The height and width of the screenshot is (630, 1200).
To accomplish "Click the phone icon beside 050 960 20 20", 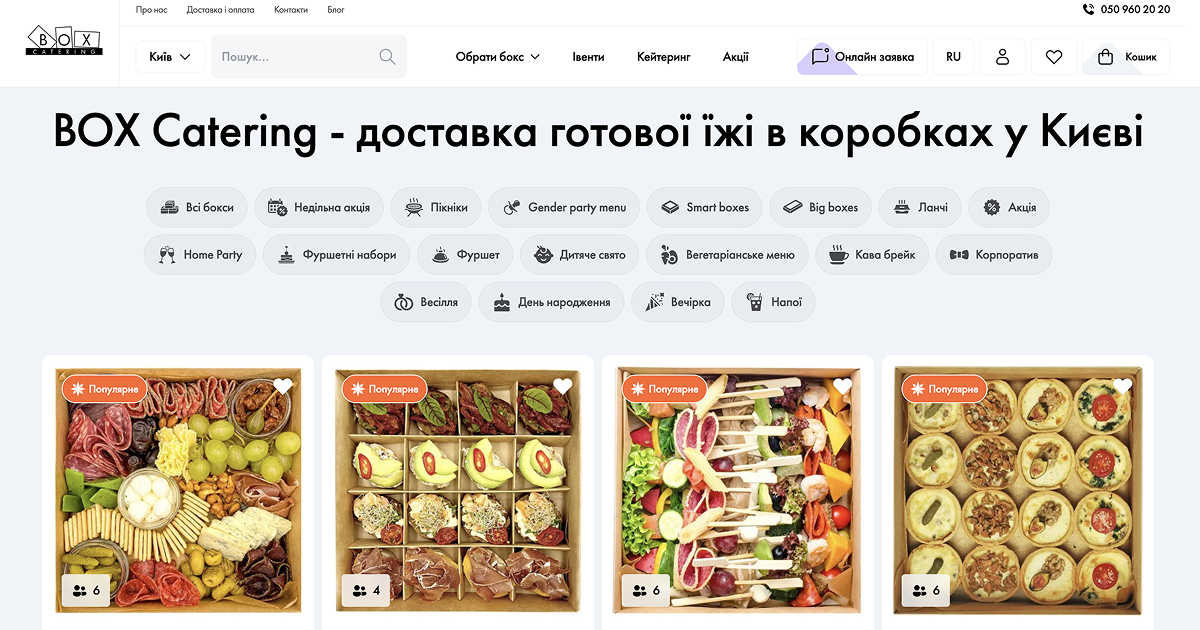I will (1088, 9).
